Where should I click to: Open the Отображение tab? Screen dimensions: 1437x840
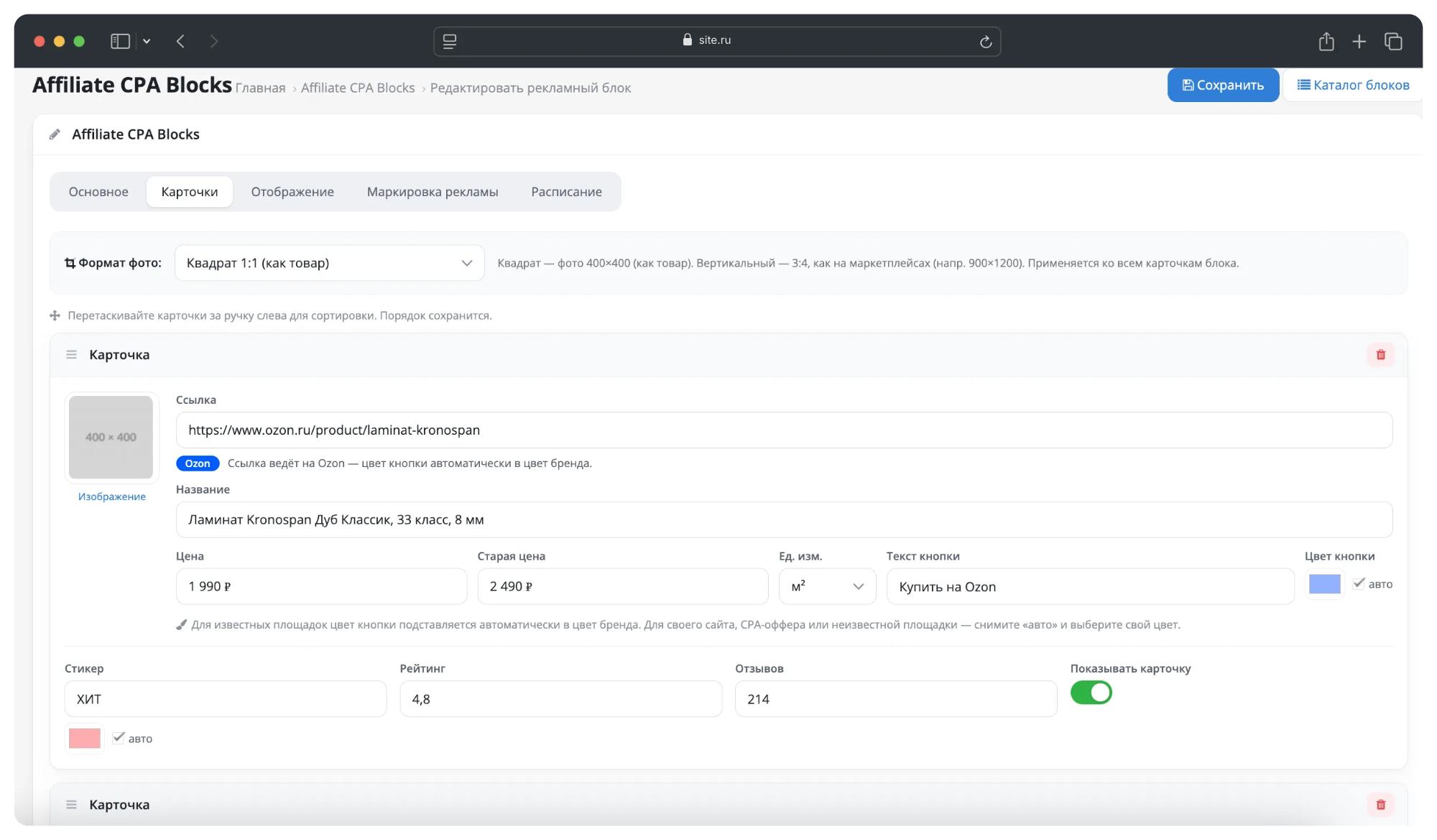(x=292, y=192)
